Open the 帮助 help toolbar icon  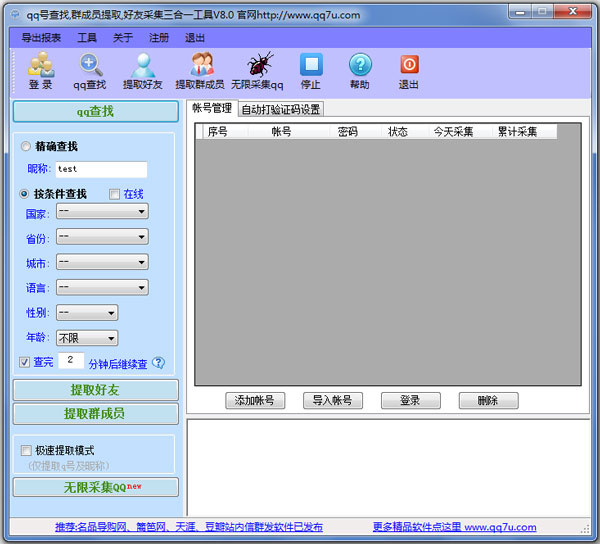pyautogui.click(x=360, y=71)
